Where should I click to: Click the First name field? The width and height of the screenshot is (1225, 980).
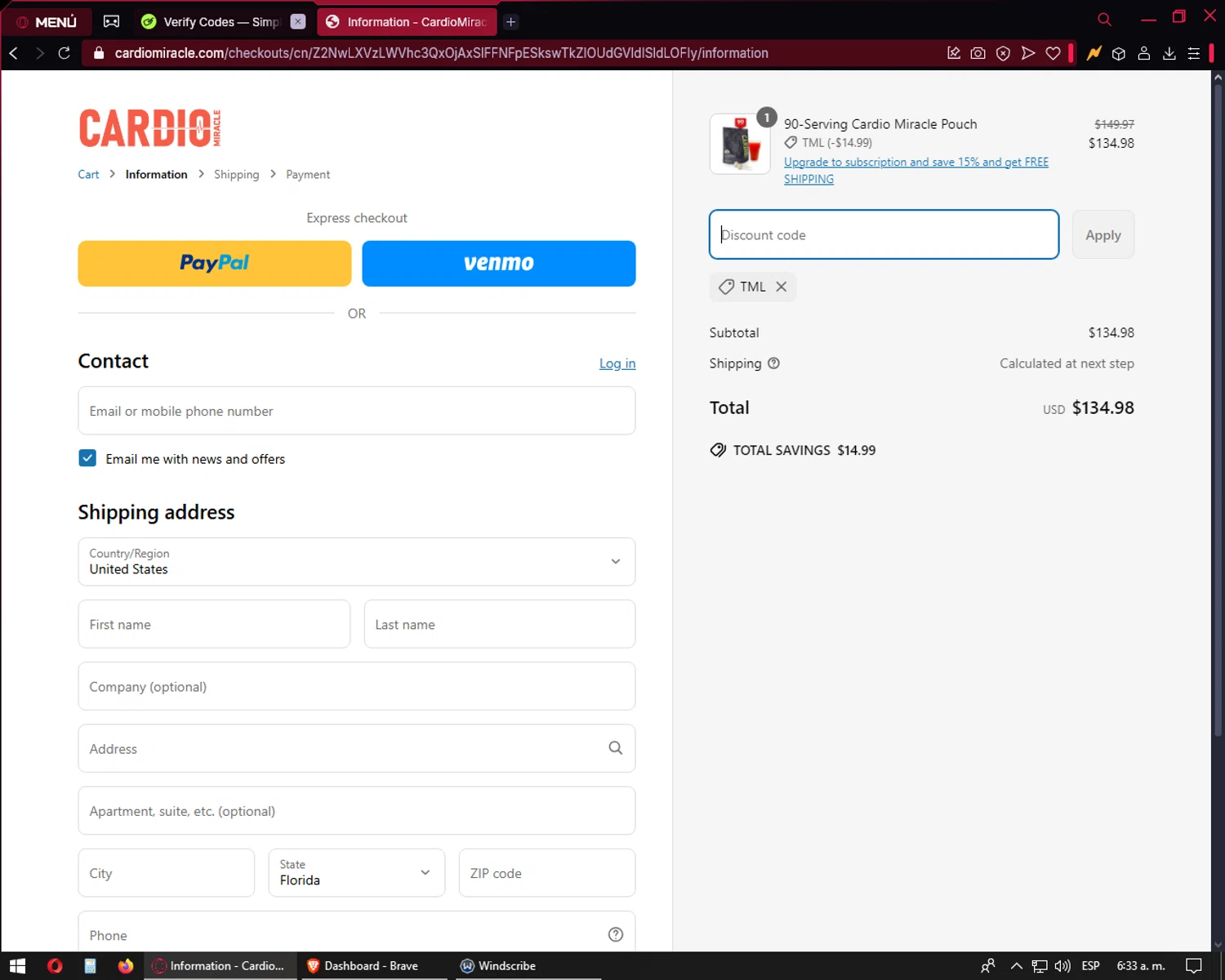tap(214, 624)
